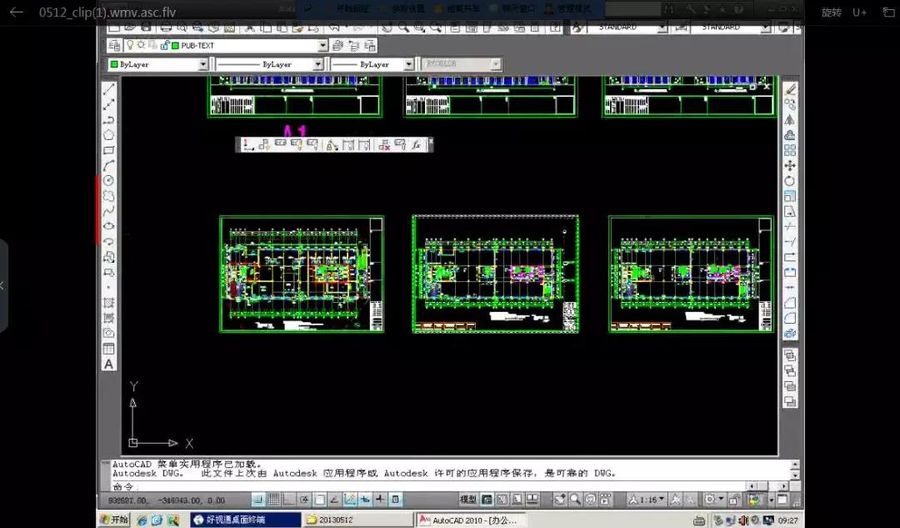900x528 pixels.
Task: Select the Trim modify tool
Action: click(x=790, y=227)
